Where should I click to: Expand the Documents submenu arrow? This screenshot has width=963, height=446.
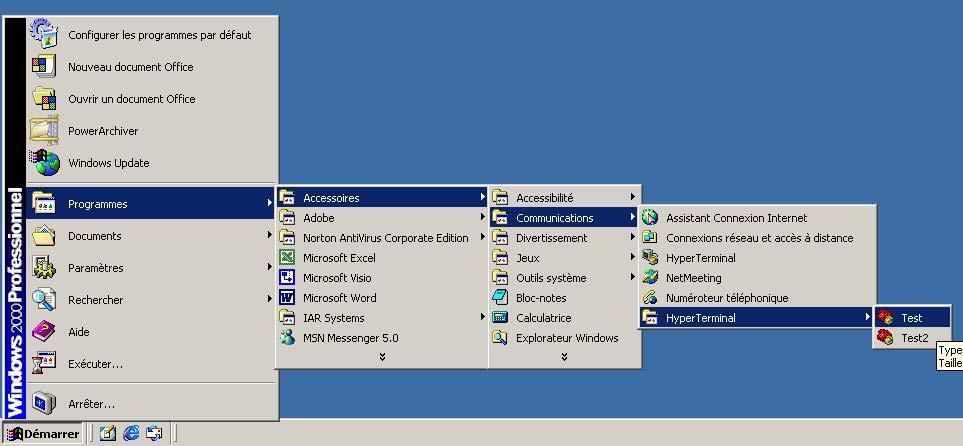pyautogui.click(x=270, y=235)
